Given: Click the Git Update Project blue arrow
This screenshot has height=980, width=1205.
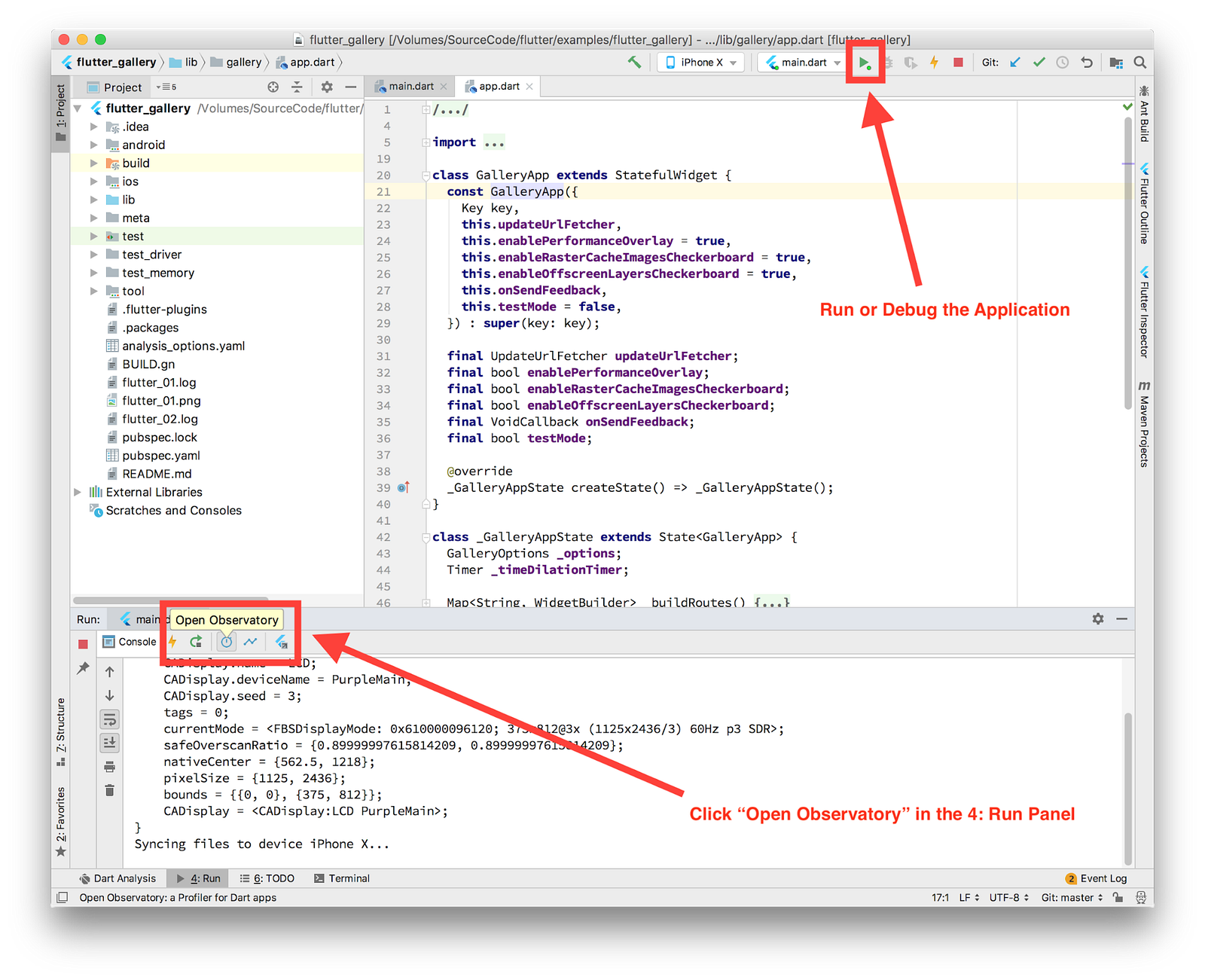Looking at the screenshot, I should click(x=1015, y=63).
